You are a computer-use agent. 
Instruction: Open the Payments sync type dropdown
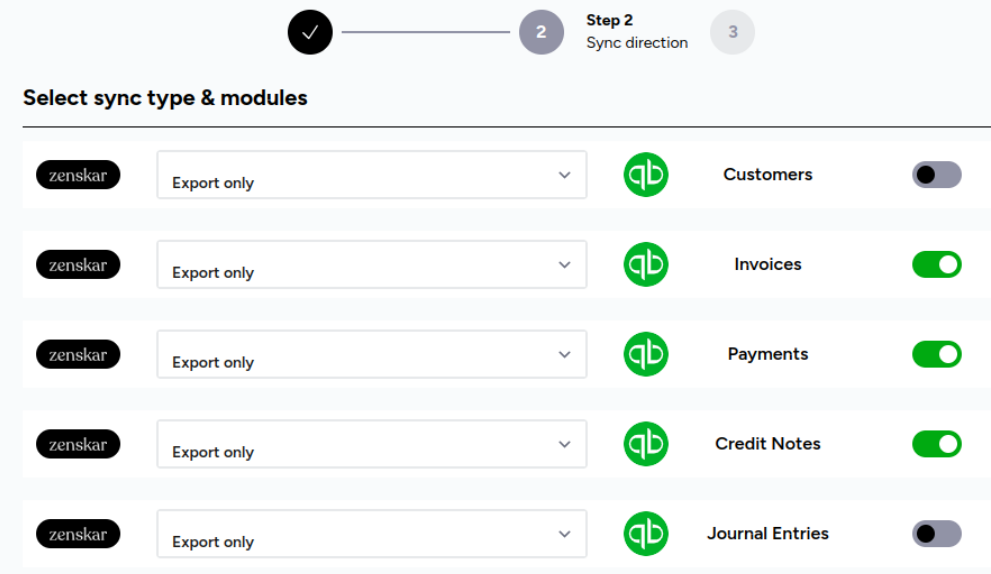point(372,354)
